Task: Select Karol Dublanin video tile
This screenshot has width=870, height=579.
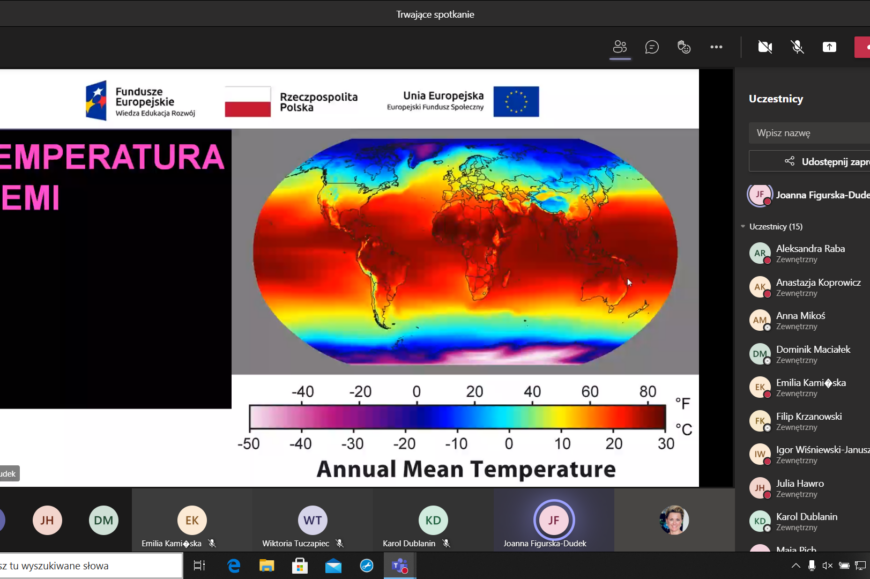Action: [433, 520]
